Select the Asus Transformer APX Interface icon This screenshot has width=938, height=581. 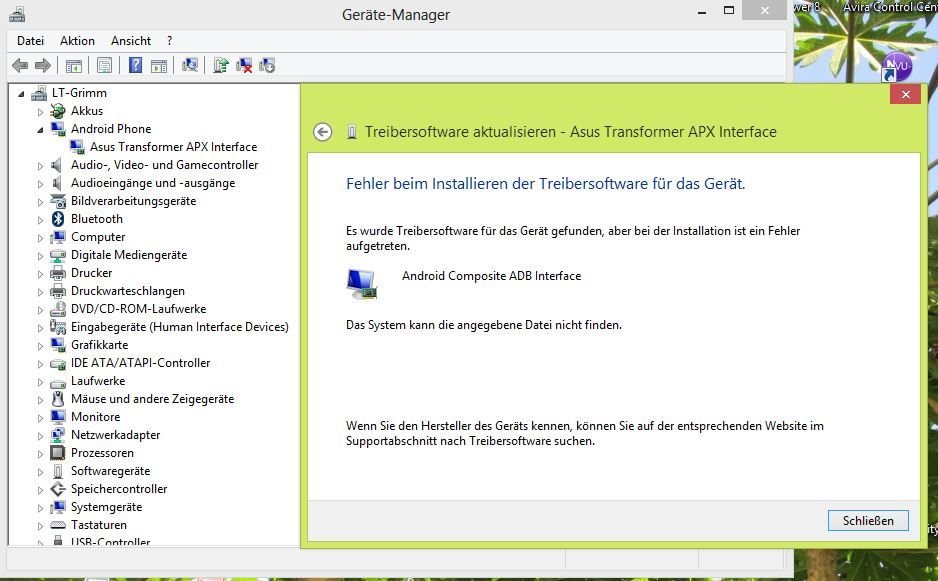coord(77,147)
